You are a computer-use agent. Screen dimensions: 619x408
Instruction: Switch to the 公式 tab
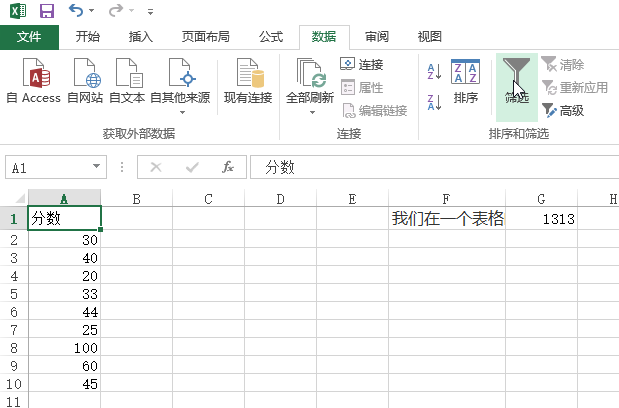coord(271,37)
